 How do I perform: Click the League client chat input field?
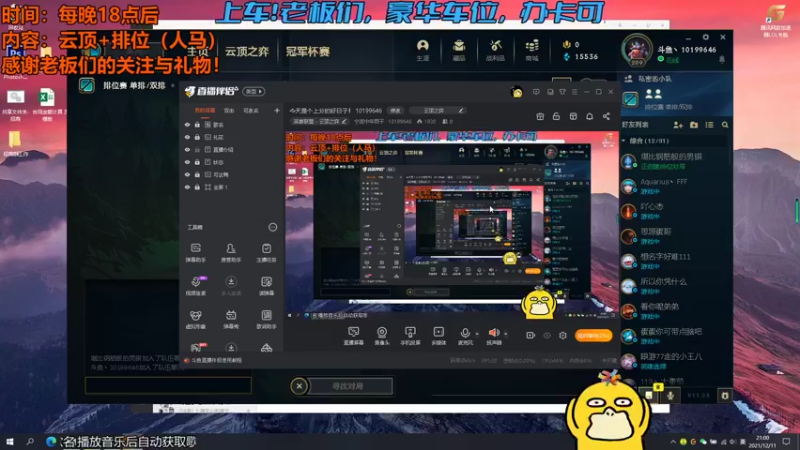pyautogui.click(x=168, y=385)
